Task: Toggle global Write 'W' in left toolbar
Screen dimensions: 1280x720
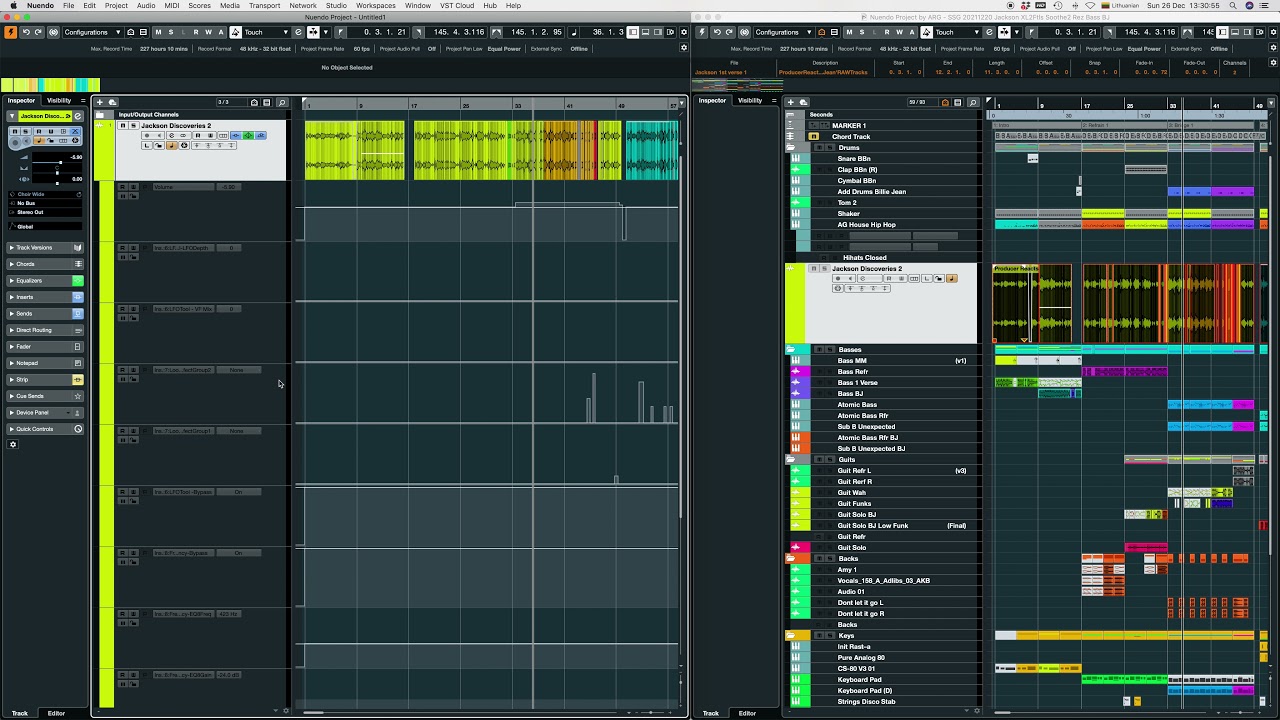Action: pos(209,32)
